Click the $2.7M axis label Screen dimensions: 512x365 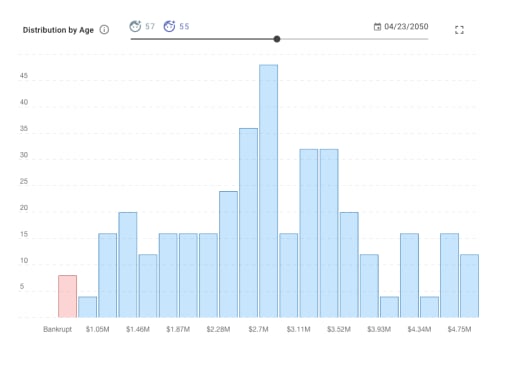pyautogui.click(x=258, y=329)
